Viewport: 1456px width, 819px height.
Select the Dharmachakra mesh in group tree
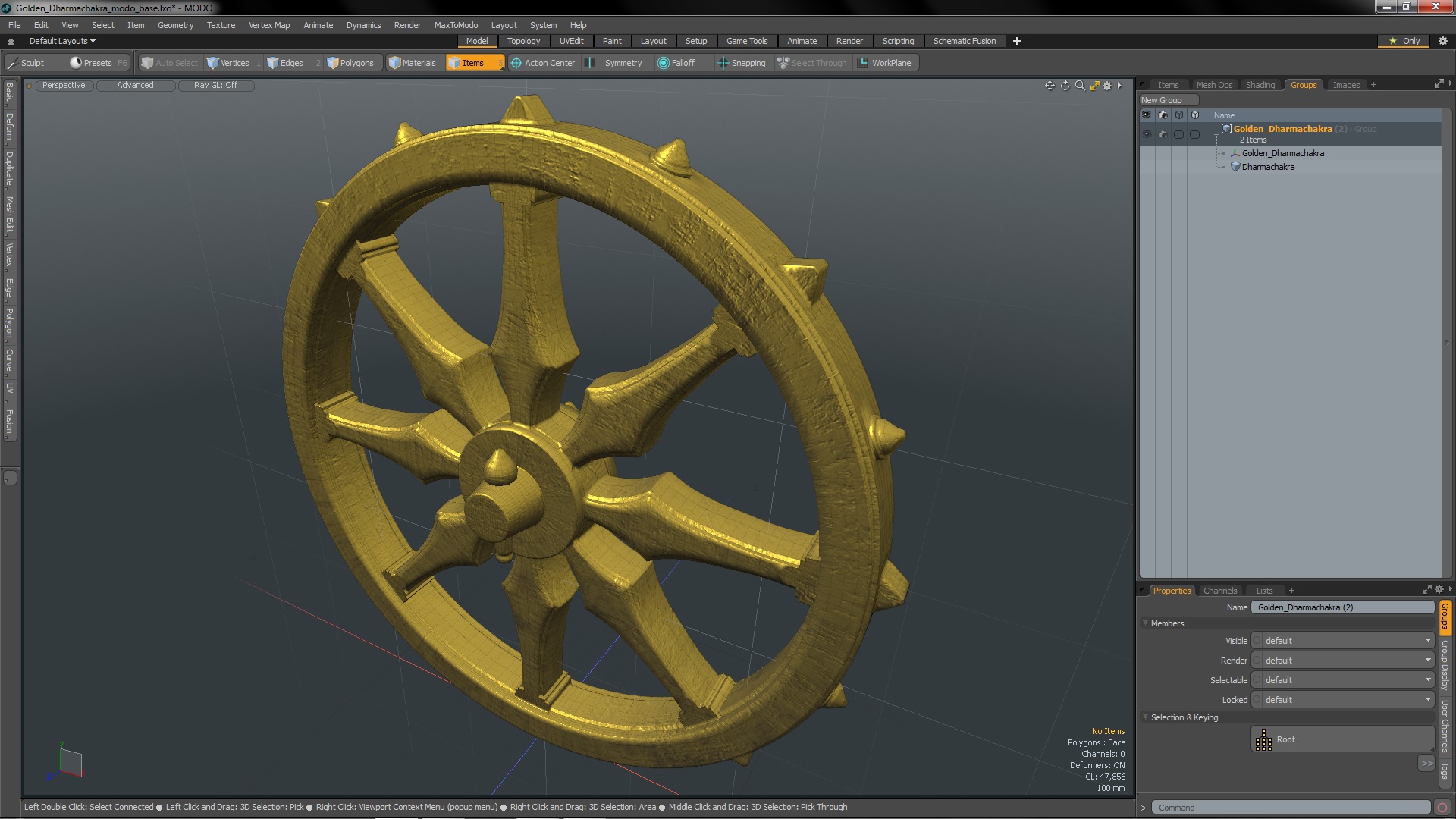(x=1268, y=167)
